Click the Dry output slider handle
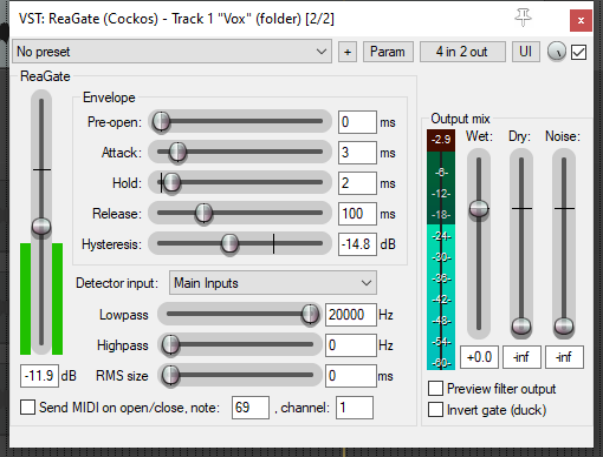This screenshot has width=603, height=457. (x=521, y=327)
